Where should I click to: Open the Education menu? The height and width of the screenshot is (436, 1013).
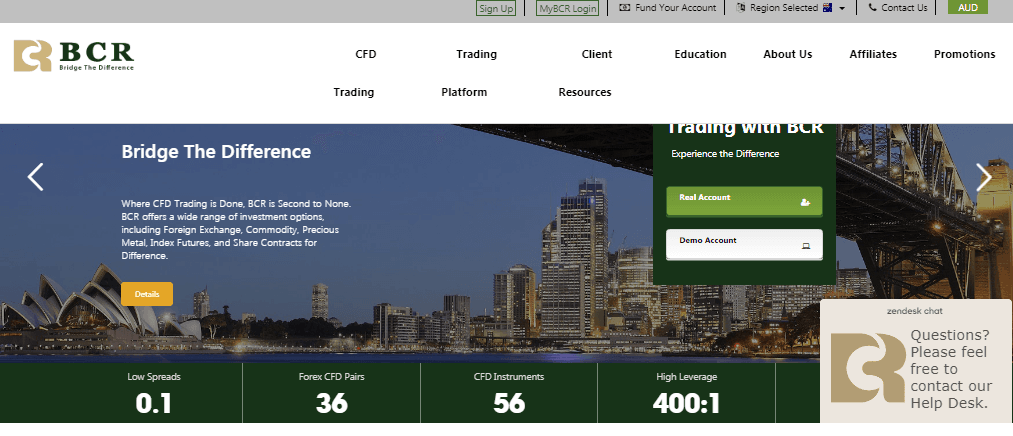[x=700, y=54]
